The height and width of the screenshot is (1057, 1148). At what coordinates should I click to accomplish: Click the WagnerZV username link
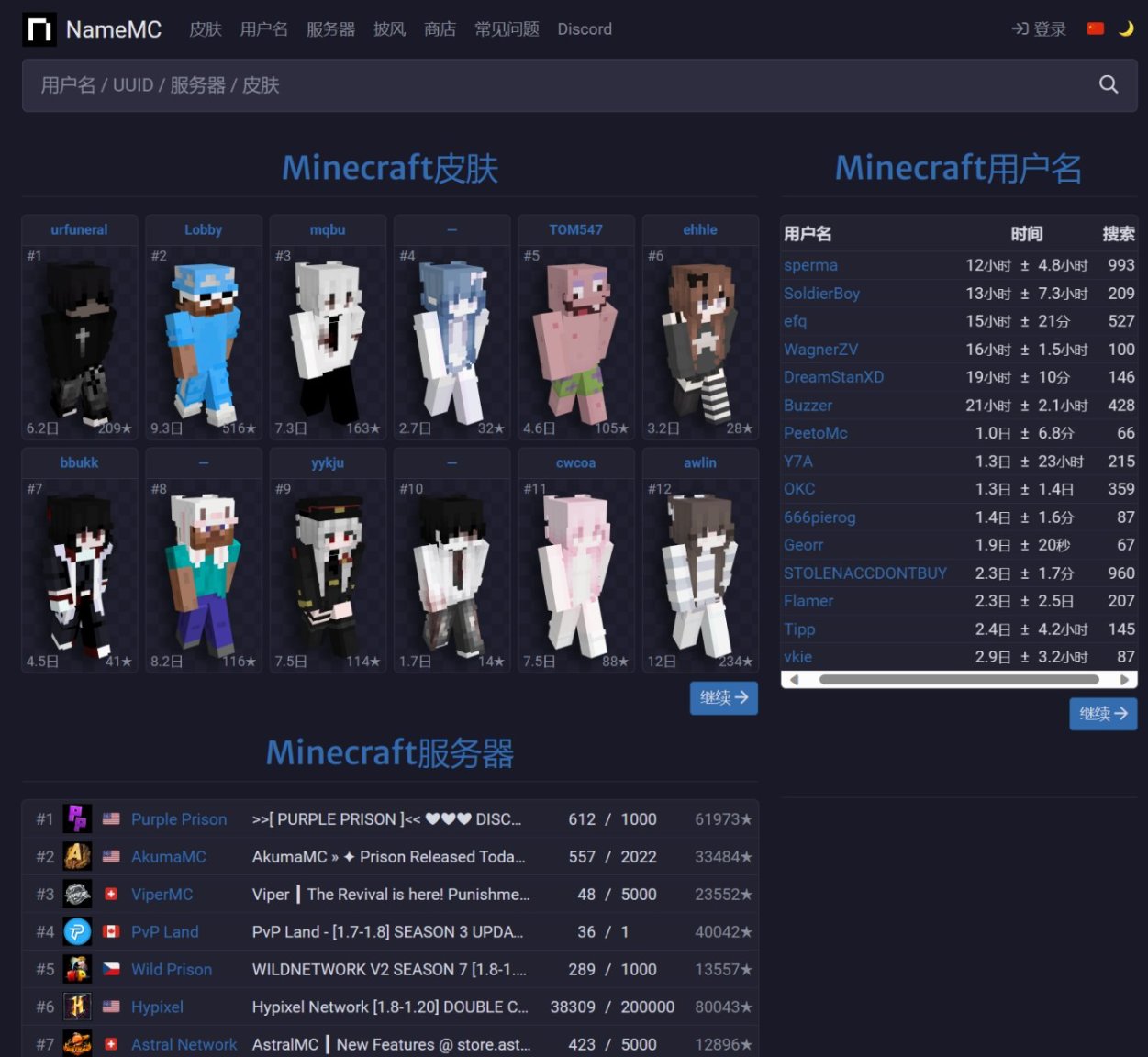(x=820, y=350)
